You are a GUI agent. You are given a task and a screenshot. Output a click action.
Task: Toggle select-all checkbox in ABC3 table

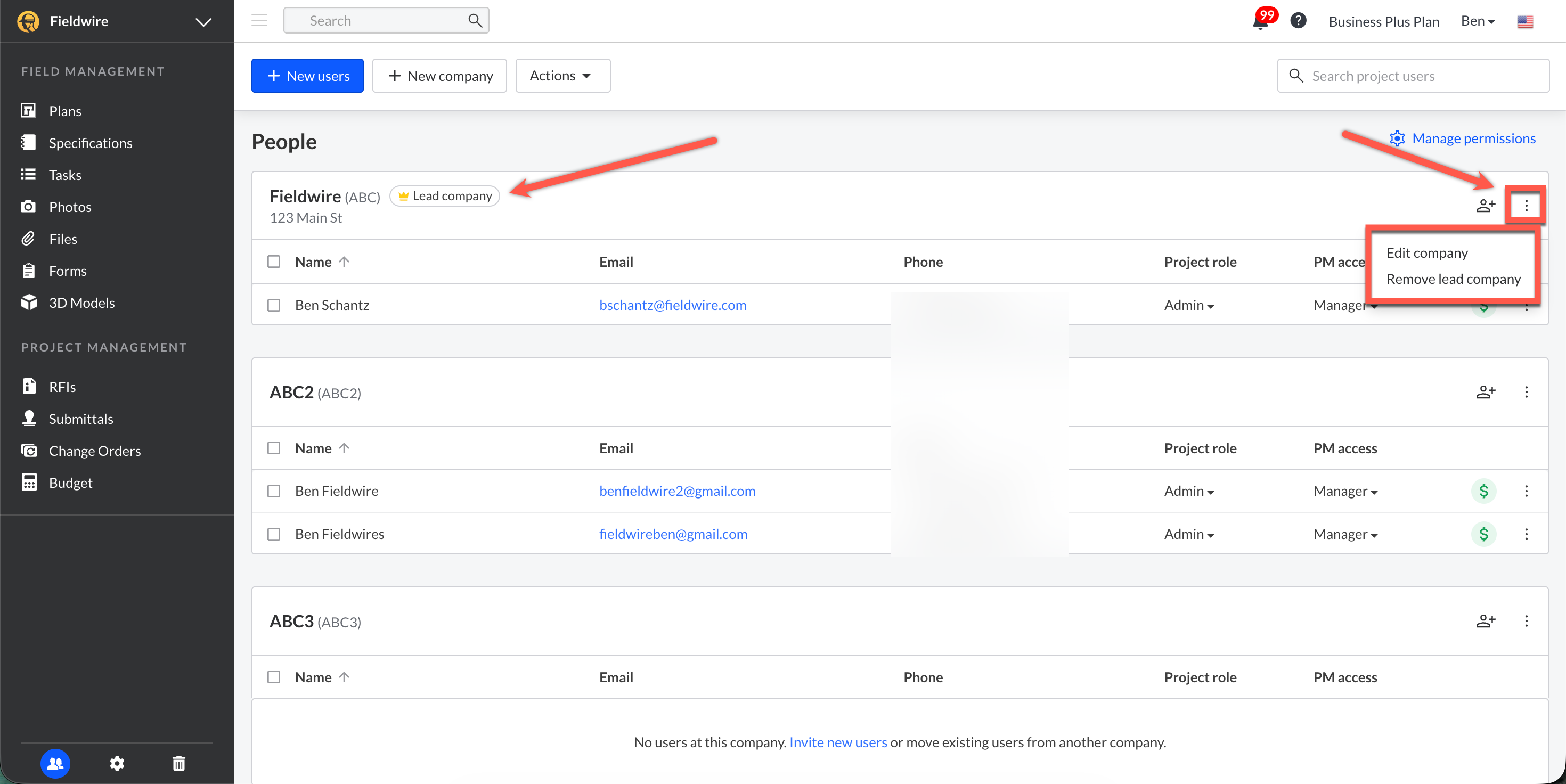tap(274, 677)
